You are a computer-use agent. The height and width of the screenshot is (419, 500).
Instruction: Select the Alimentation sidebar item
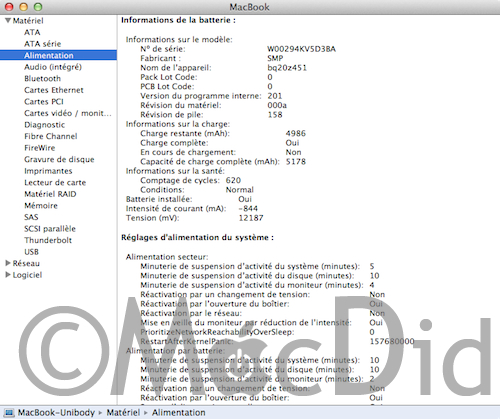tap(58, 55)
